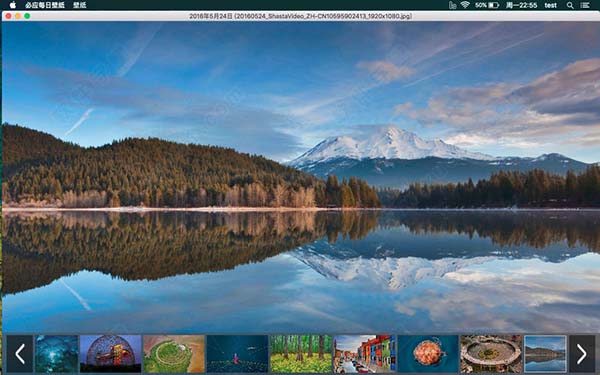Click the window title with ShastaVideo filename

coord(300,16)
